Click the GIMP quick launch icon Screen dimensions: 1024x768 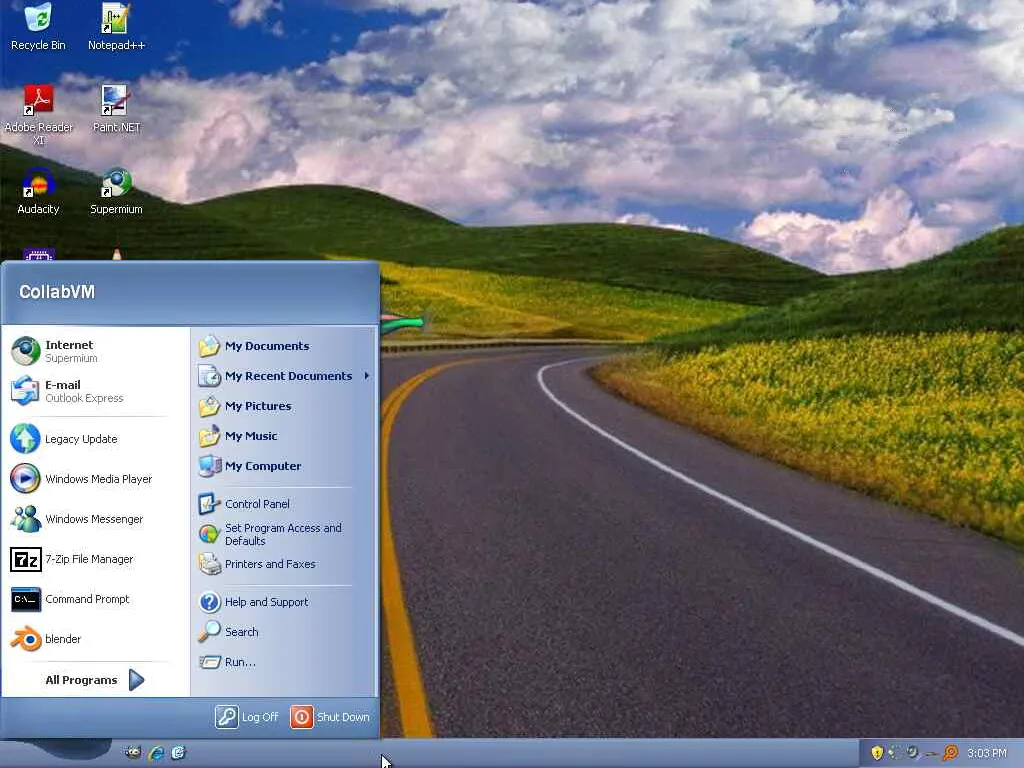tap(133, 752)
